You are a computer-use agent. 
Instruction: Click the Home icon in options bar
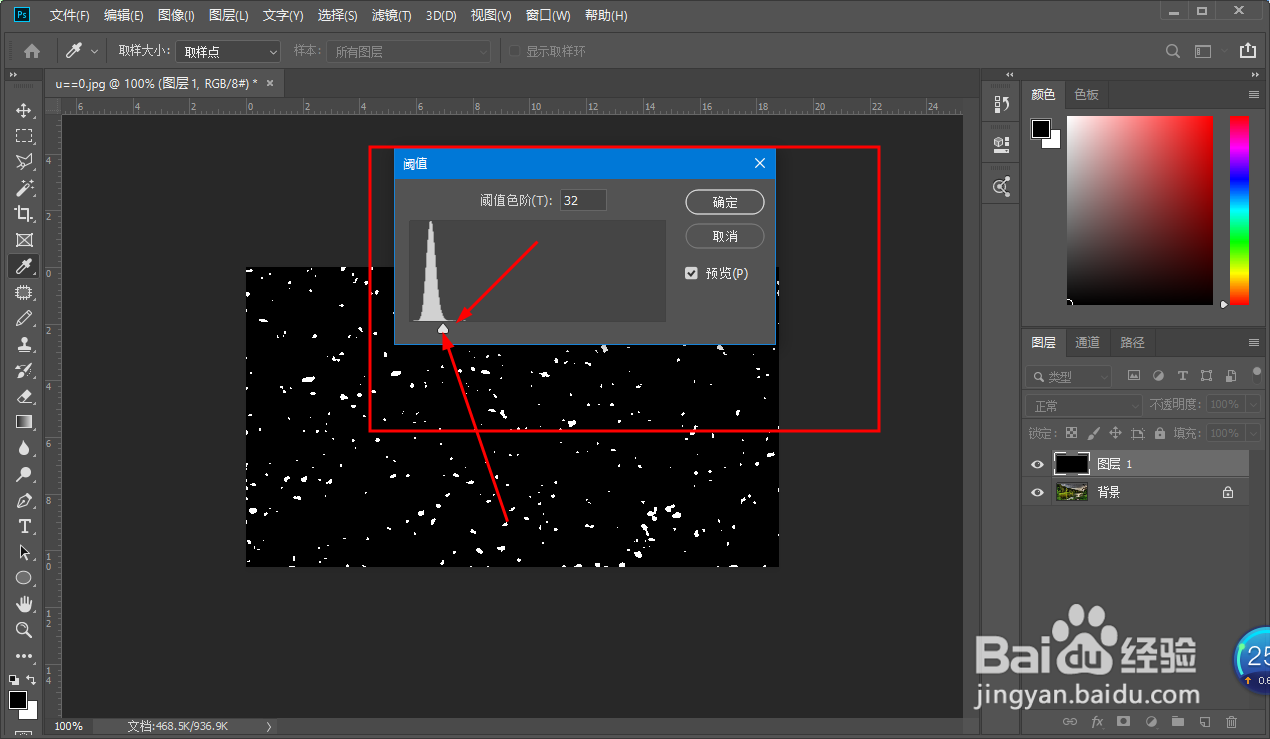32,51
